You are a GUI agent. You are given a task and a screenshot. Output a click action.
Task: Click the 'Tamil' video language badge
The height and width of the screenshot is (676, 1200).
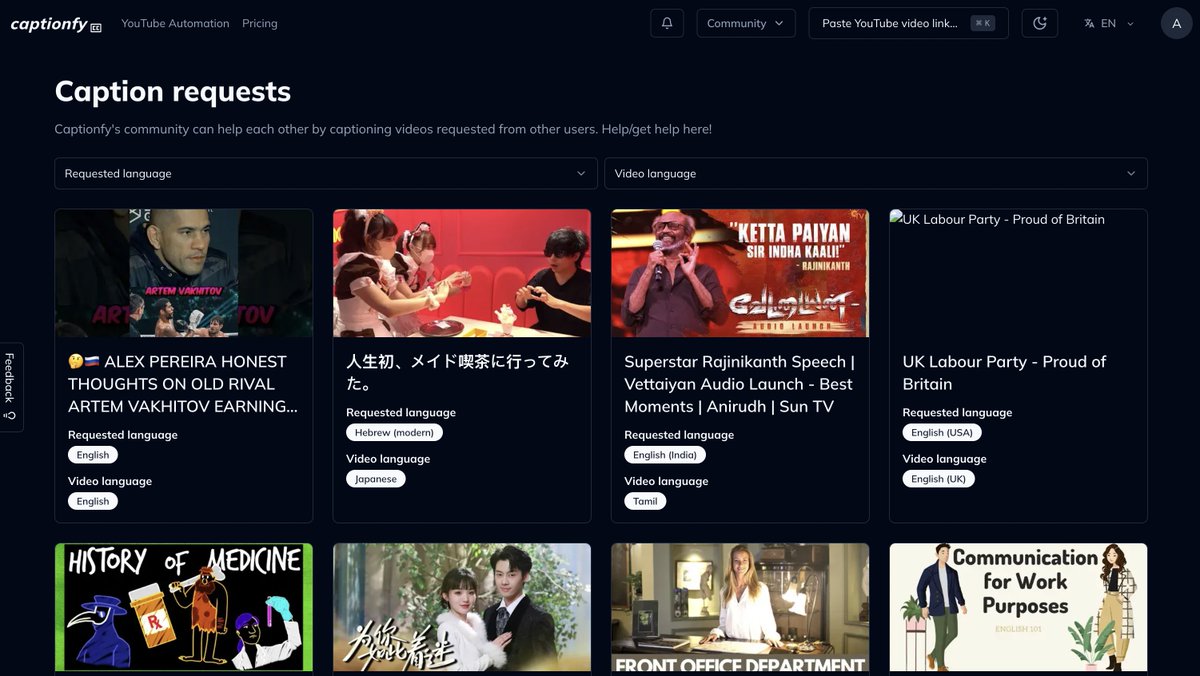pos(645,501)
